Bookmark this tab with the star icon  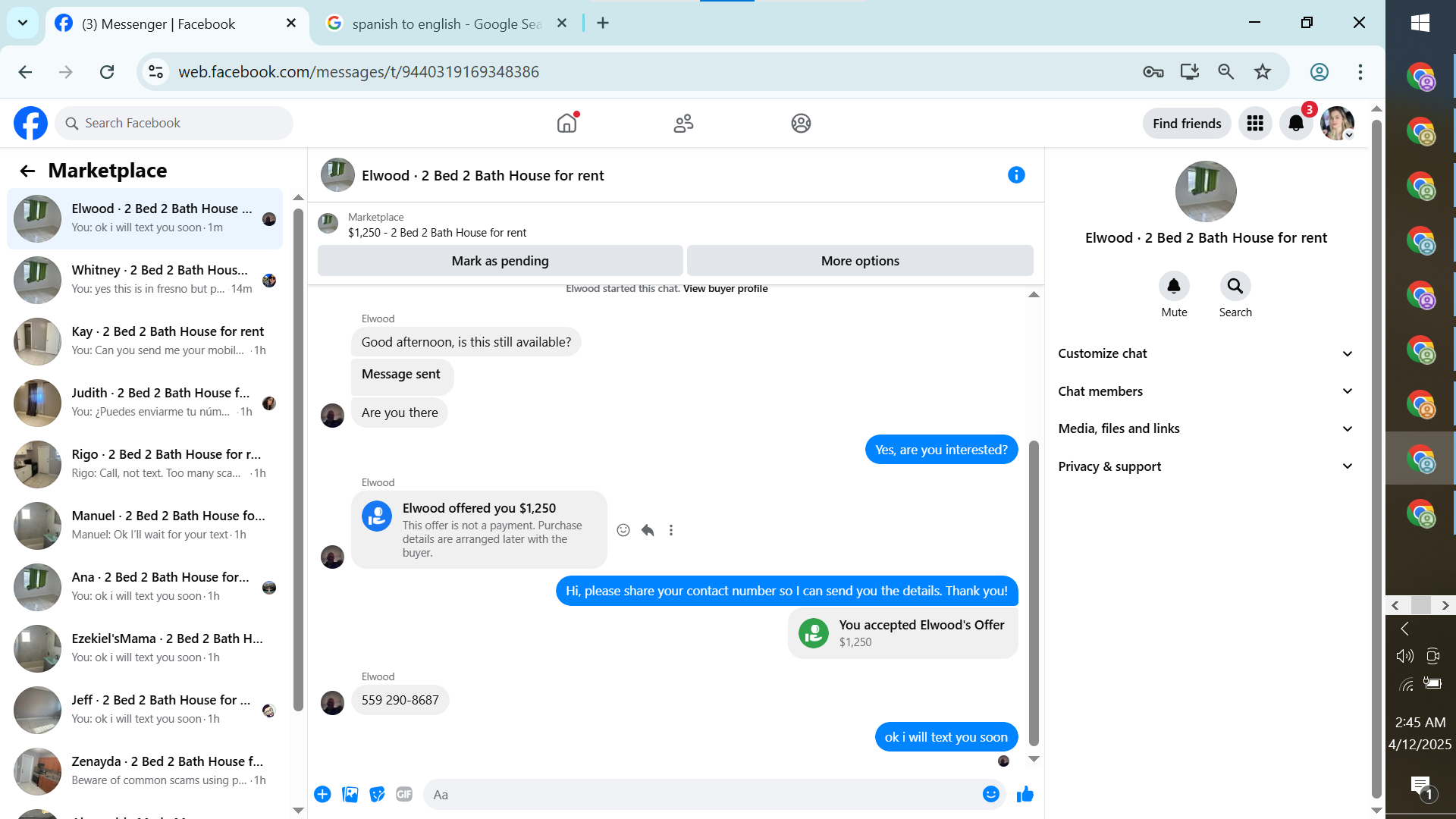click(x=1263, y=72)
